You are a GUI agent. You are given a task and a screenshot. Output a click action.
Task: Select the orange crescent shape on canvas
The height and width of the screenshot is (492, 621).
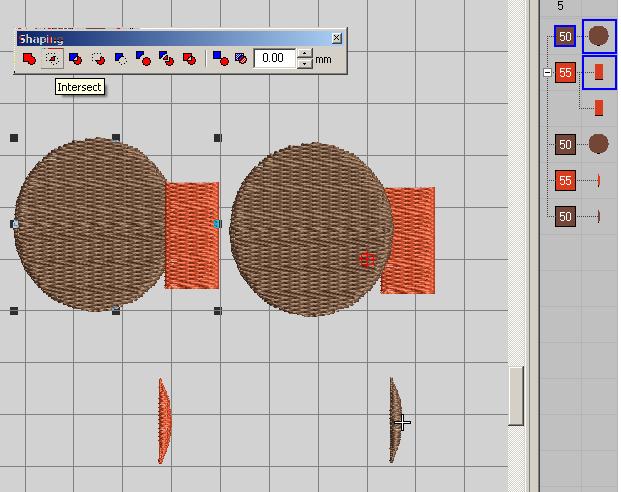click(x=163, y=420)
